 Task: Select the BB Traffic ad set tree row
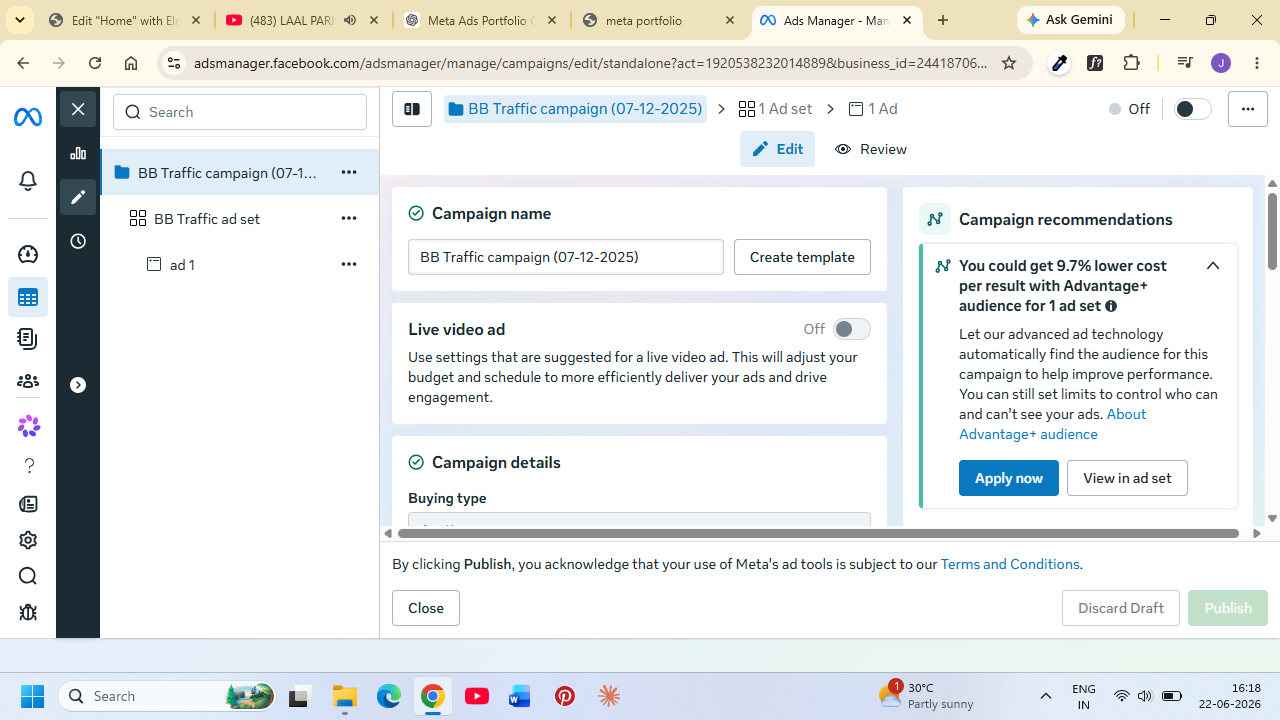240,218
